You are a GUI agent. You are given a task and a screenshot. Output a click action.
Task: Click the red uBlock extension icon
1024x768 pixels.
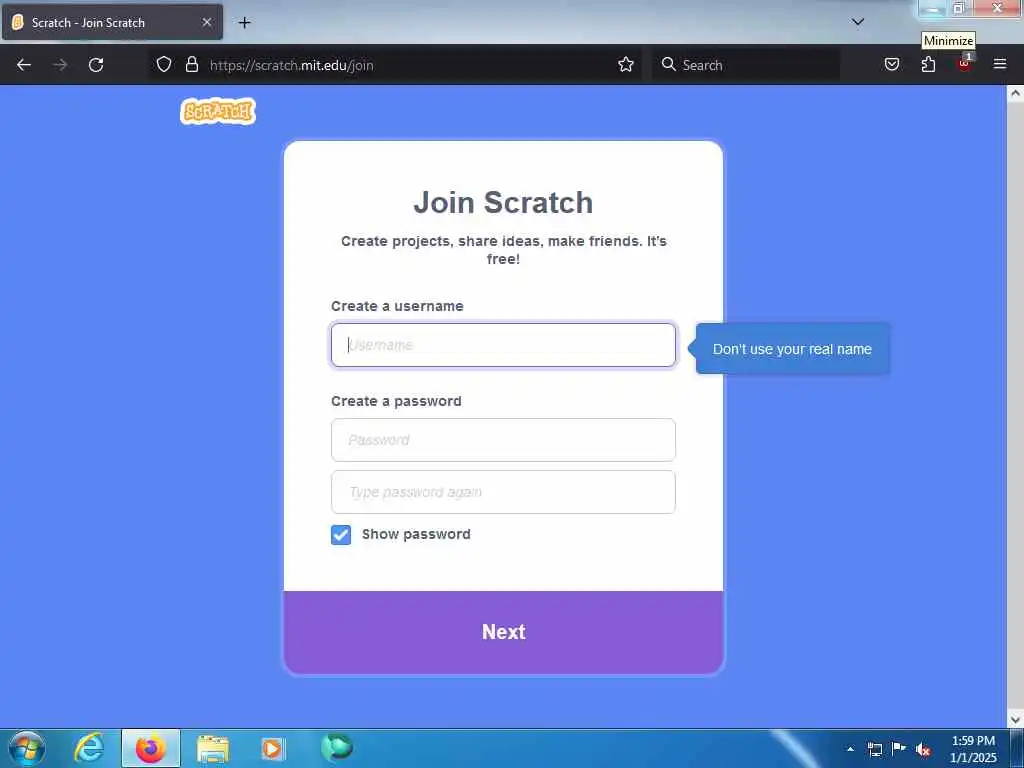click(965, 63)
